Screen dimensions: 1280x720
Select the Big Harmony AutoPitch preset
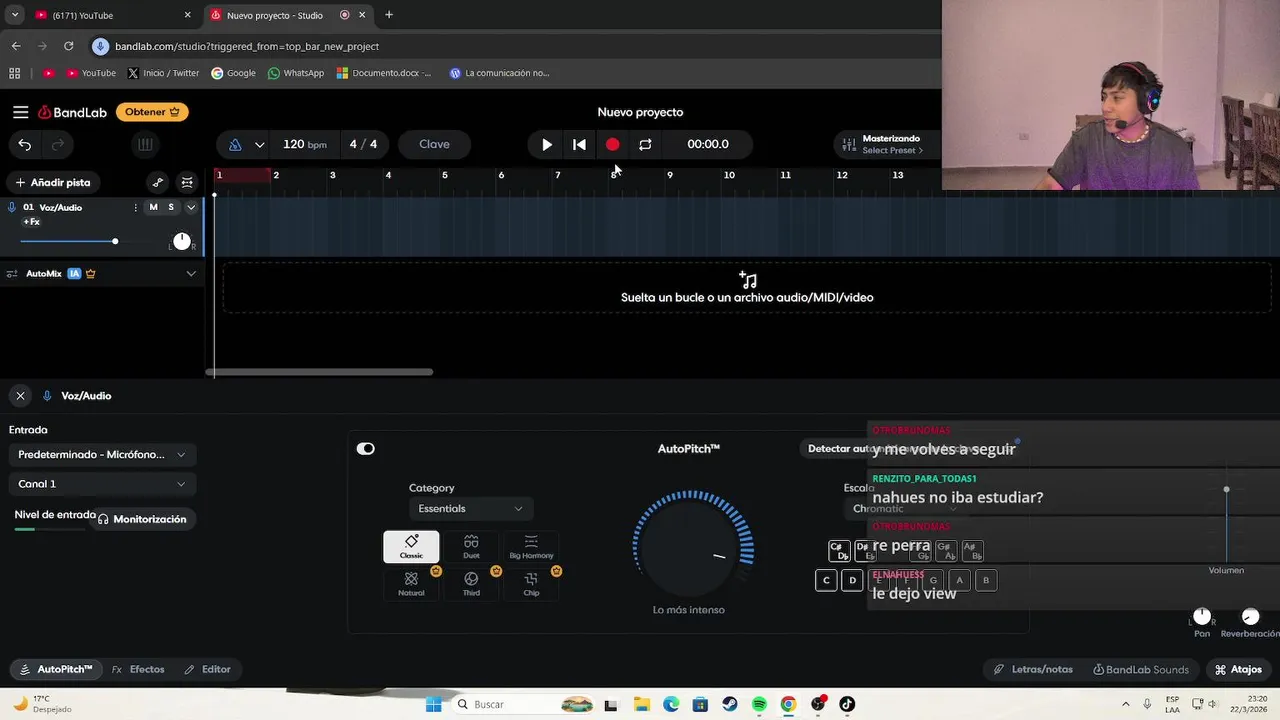pyautogui.click(x=531, y=547)
